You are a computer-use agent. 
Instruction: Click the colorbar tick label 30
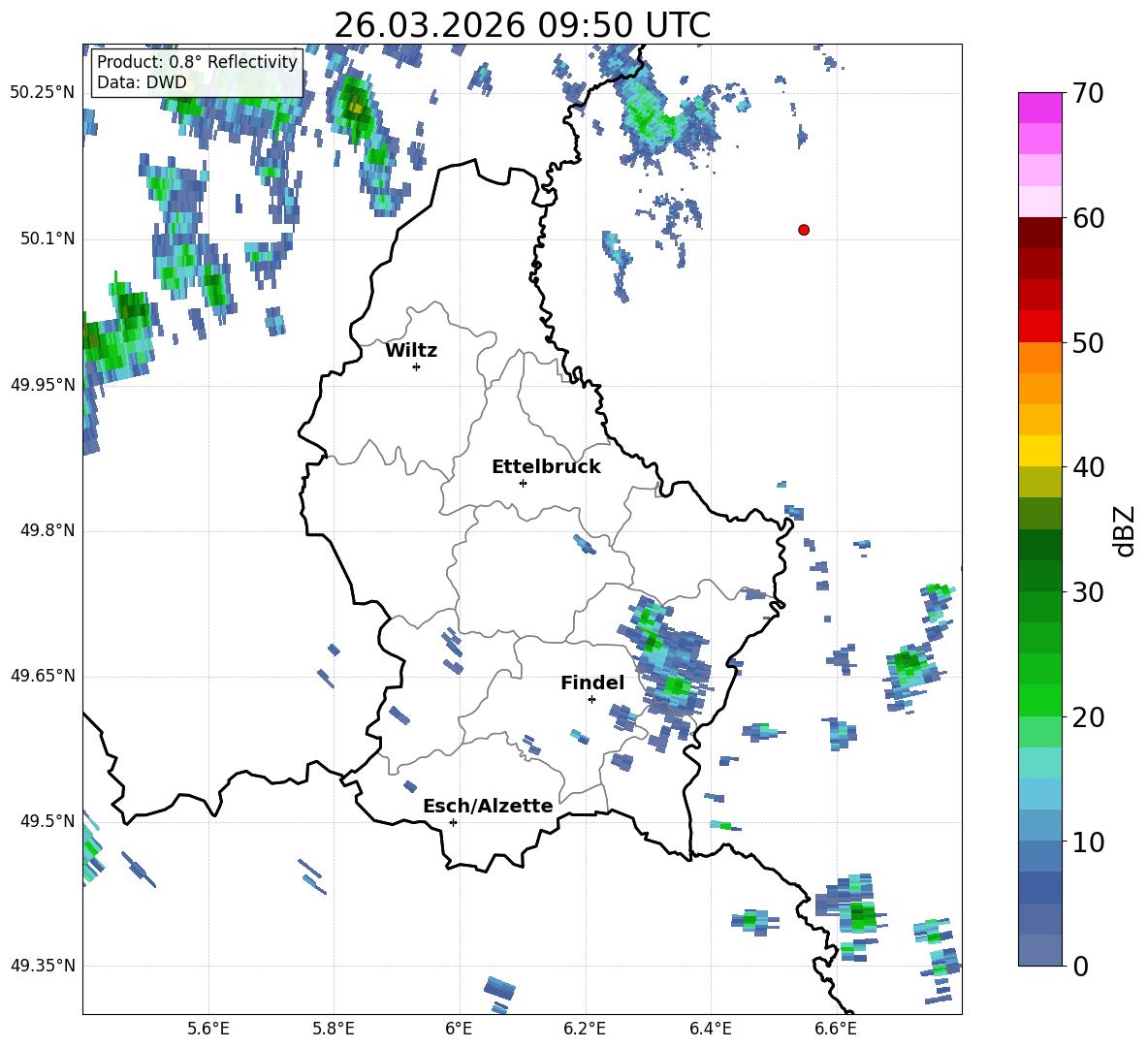click(x=1088, y=592)
